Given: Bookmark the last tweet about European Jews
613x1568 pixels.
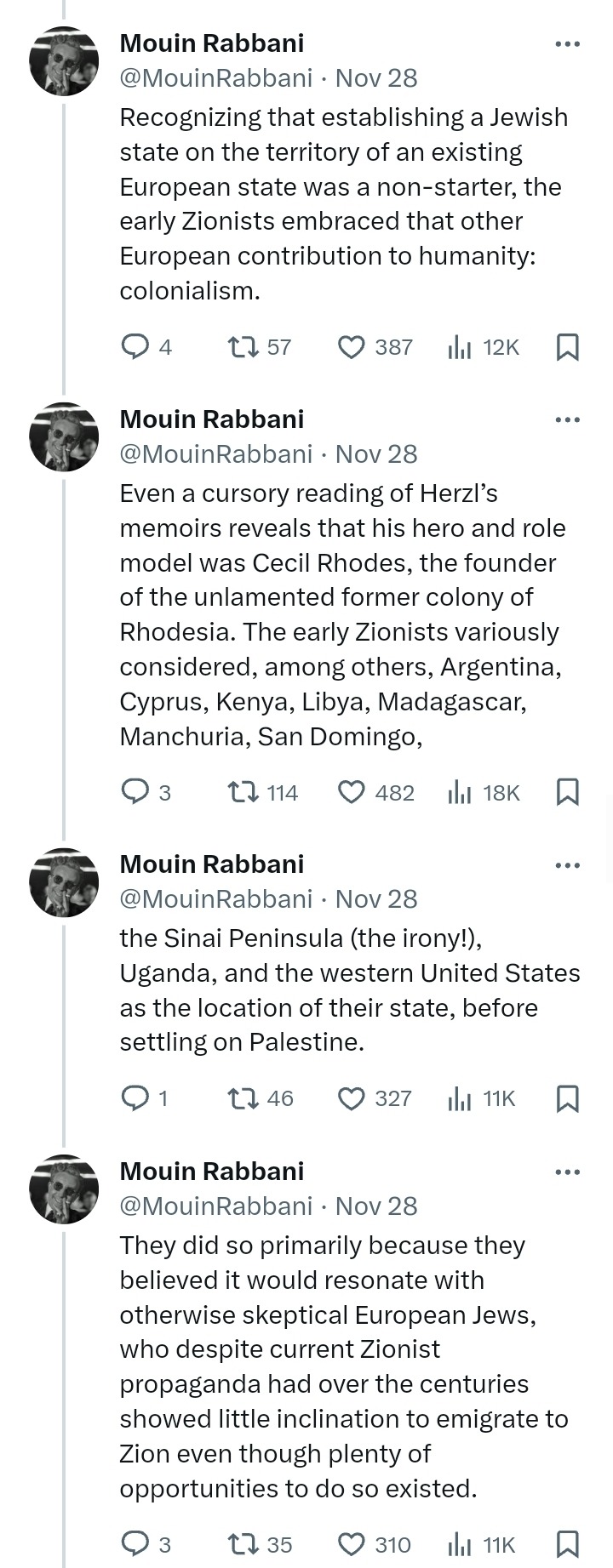Looking at the screenshot, I should coord(567,1543).
